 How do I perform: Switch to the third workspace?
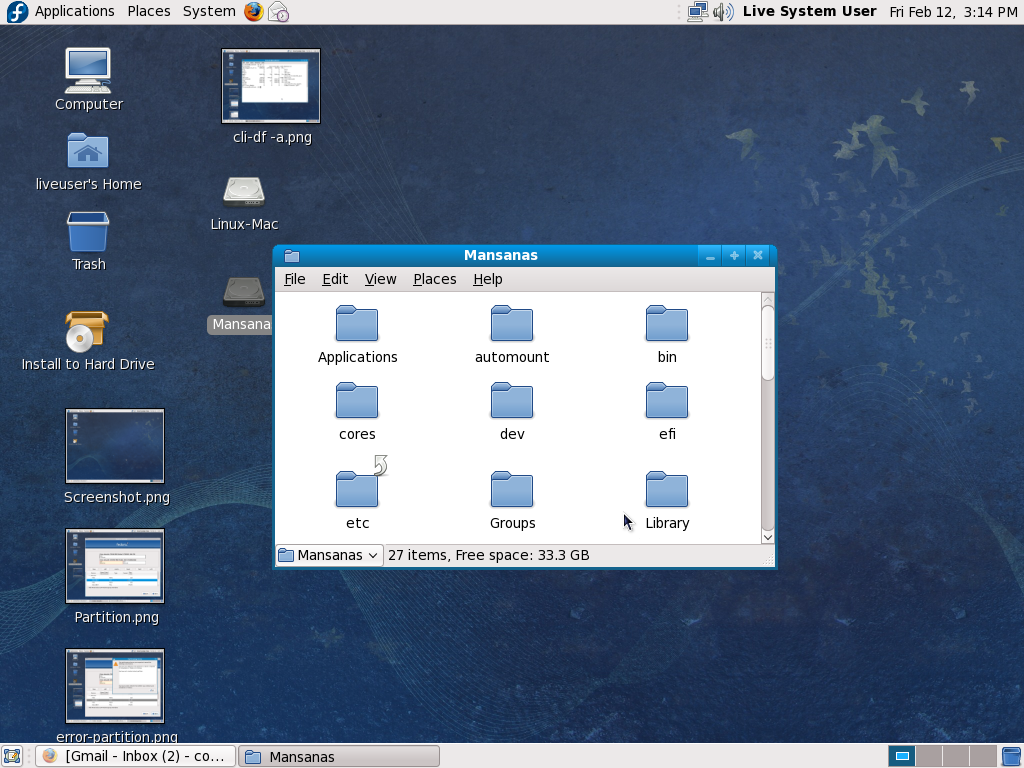click(x=955, y=756)
